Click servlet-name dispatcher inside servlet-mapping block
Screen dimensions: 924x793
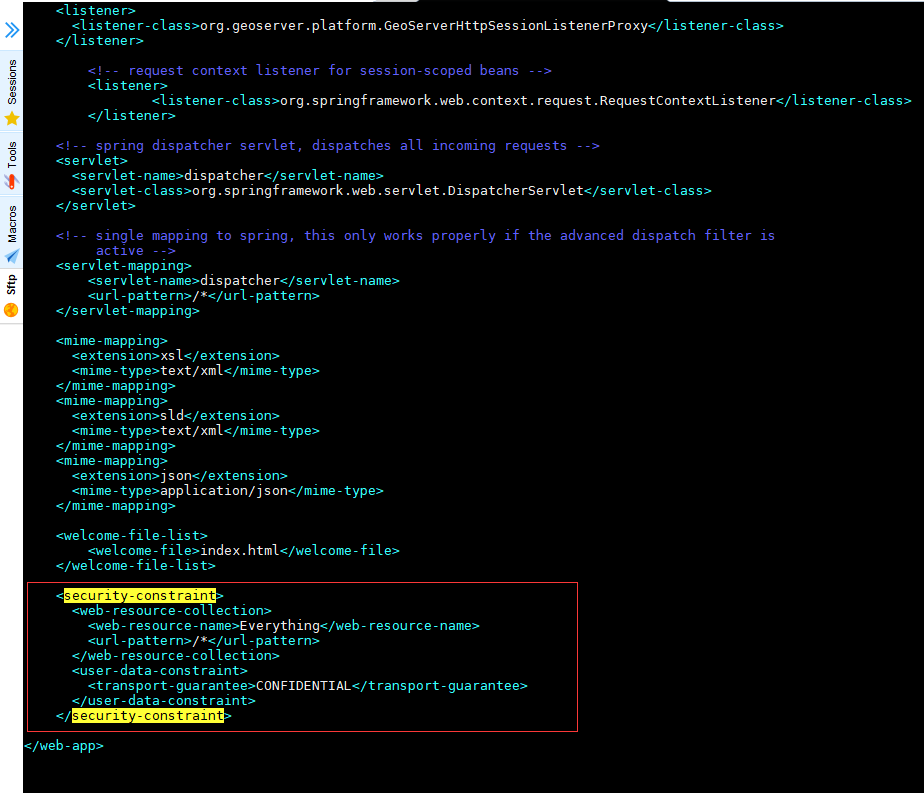click(244, 281)
